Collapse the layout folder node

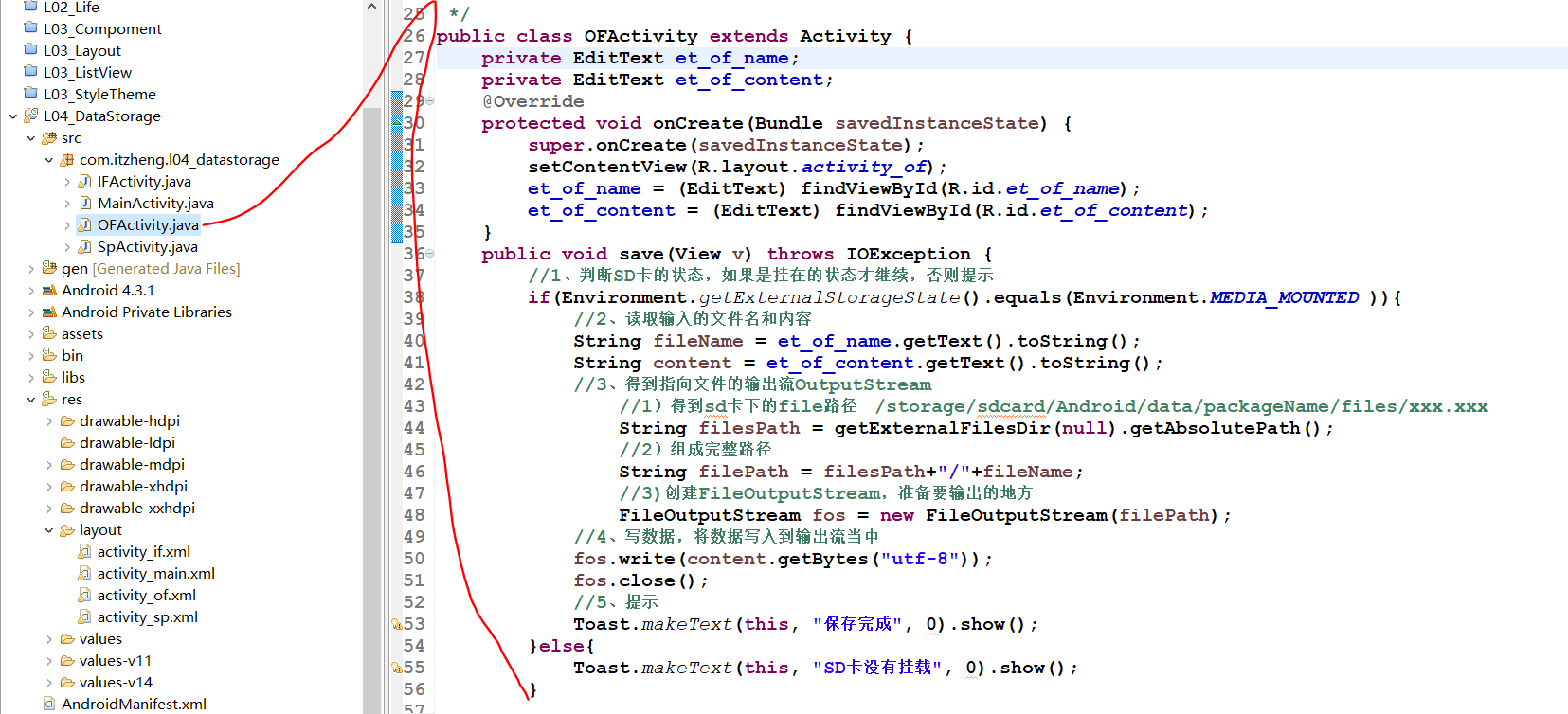pyautogui.click(x=49, y=530)
